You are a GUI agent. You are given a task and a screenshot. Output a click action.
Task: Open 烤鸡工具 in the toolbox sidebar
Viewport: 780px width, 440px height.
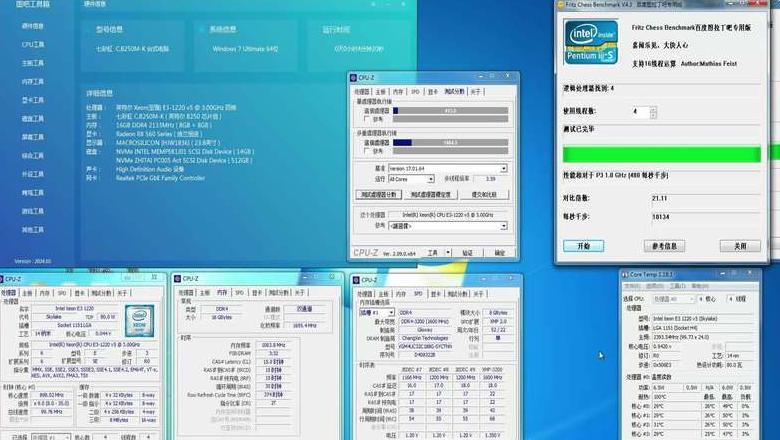tap(33, 192)
